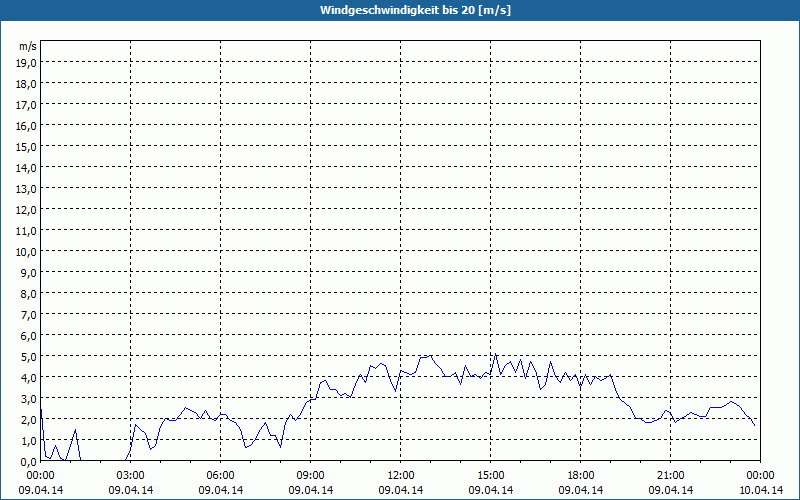Select the 'm/s' axis unit label
This screenshot has width=800, height=500.
pyautogui.click(x=28, y=46)
